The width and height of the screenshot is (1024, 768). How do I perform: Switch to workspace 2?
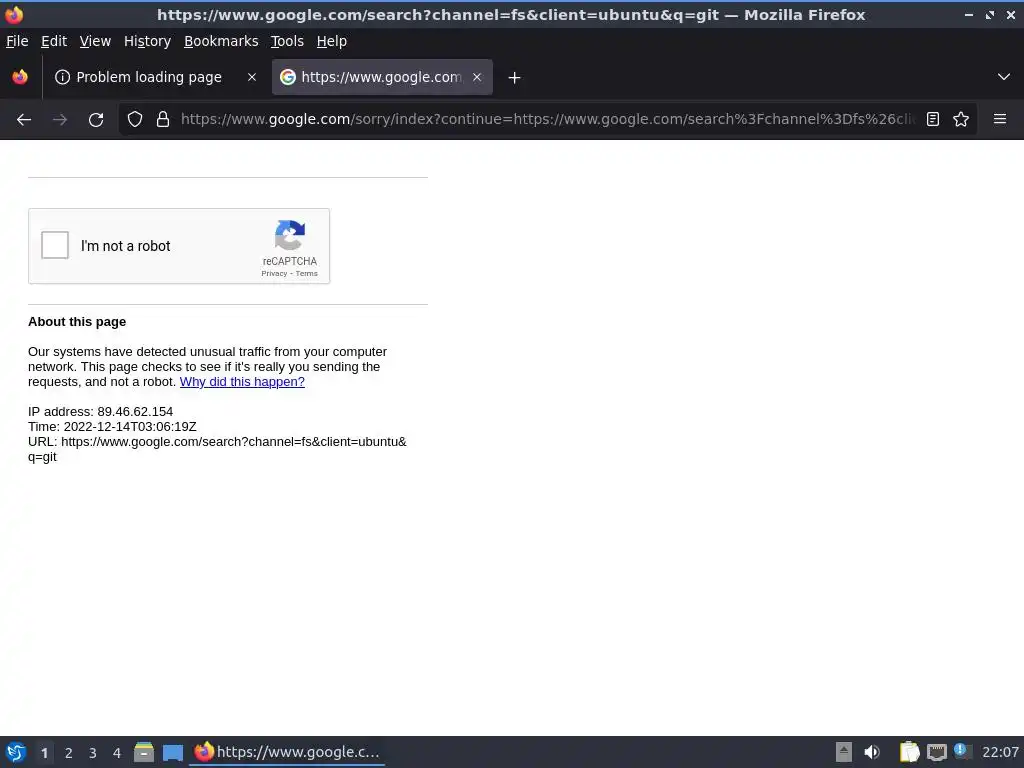69,753
